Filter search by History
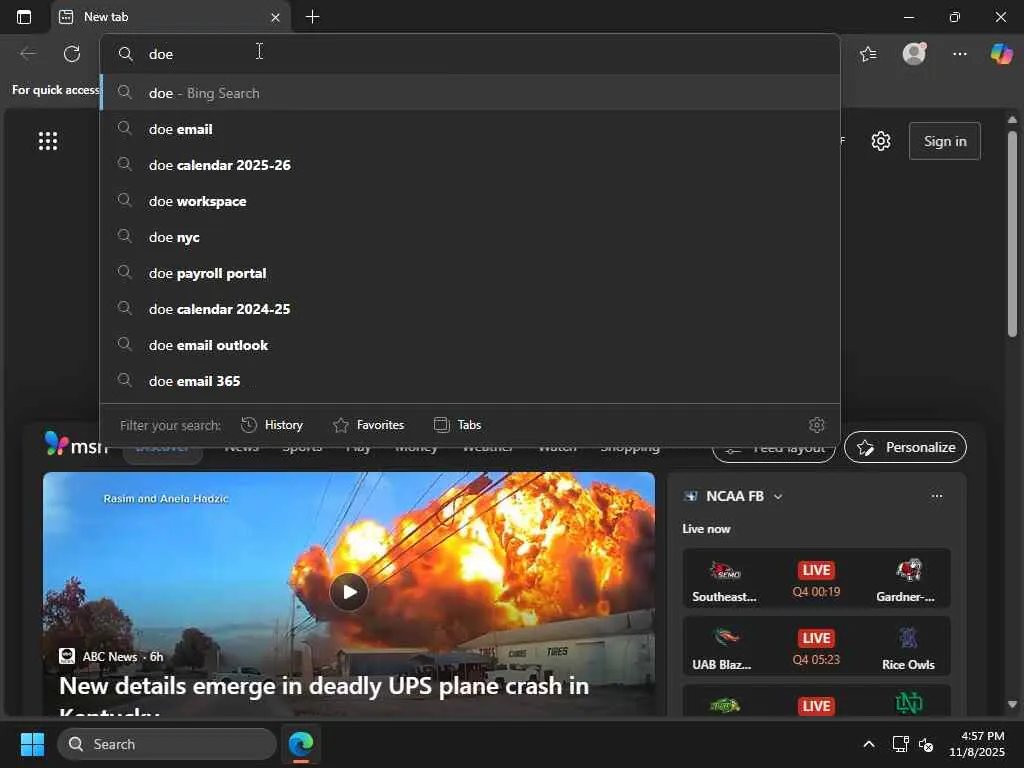This screenshot has width=1024, height=768. click(x=272, y=425)
